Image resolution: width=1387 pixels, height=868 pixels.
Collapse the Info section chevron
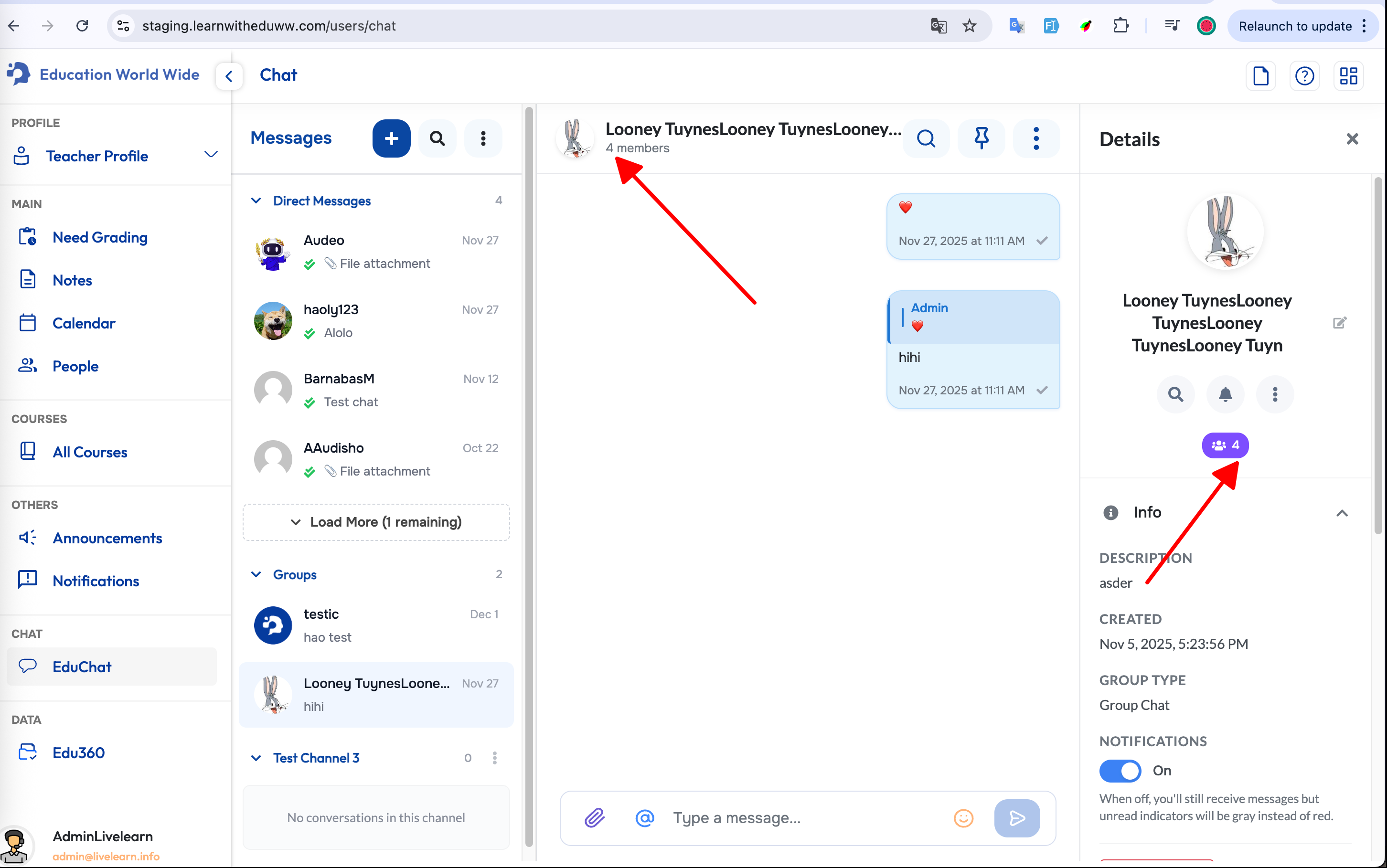(x=1342, y=513)
